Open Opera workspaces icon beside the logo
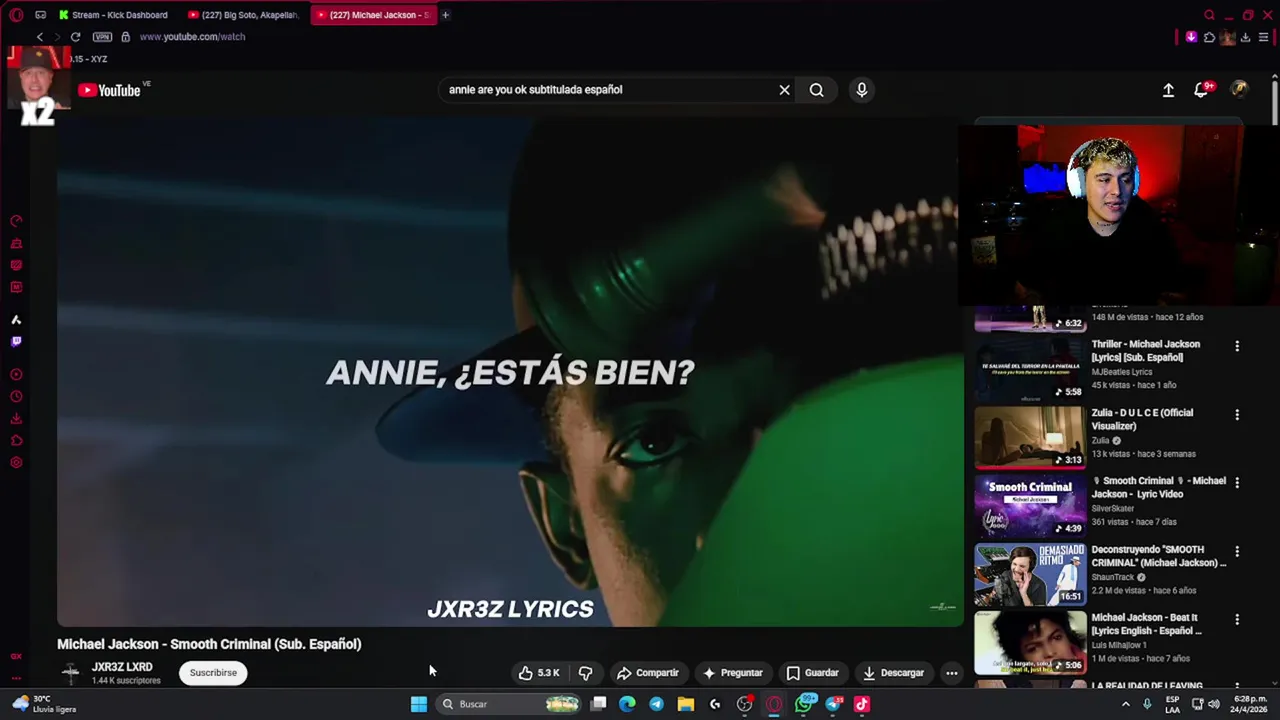The width and height of the screenshot is (1280, 720). [x=40, y=15]
